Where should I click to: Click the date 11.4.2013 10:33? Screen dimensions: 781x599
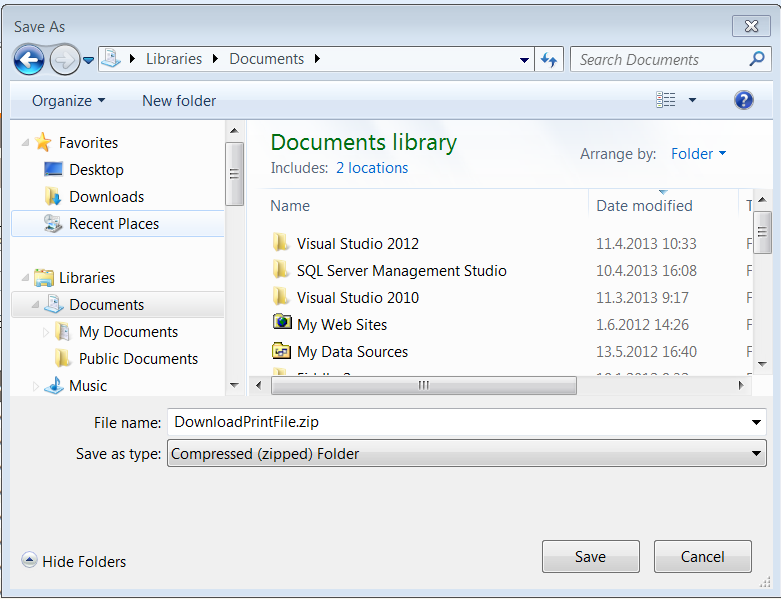(x=646, y=243)
